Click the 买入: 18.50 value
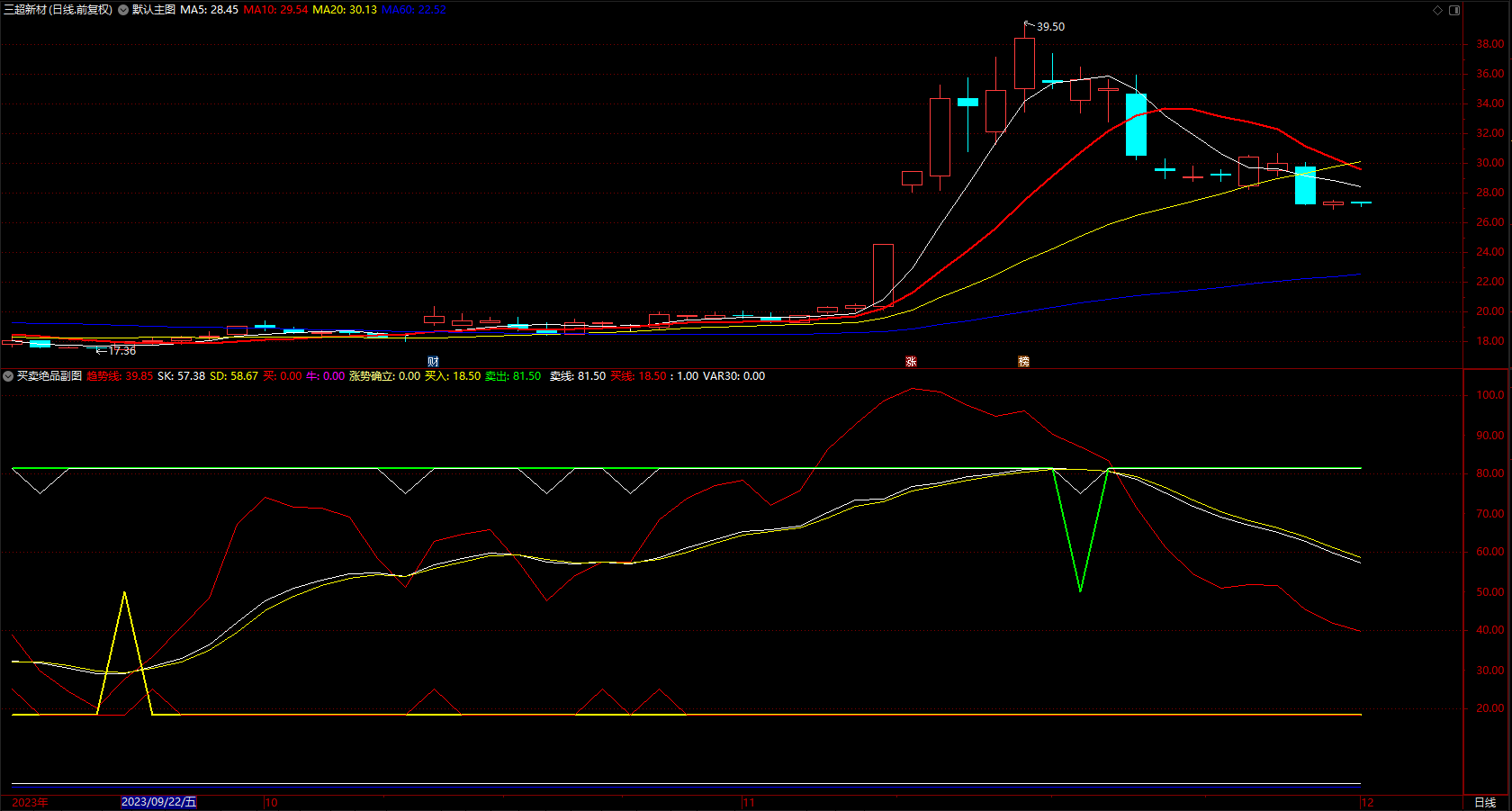1512x811 pixels. (453, 376)
